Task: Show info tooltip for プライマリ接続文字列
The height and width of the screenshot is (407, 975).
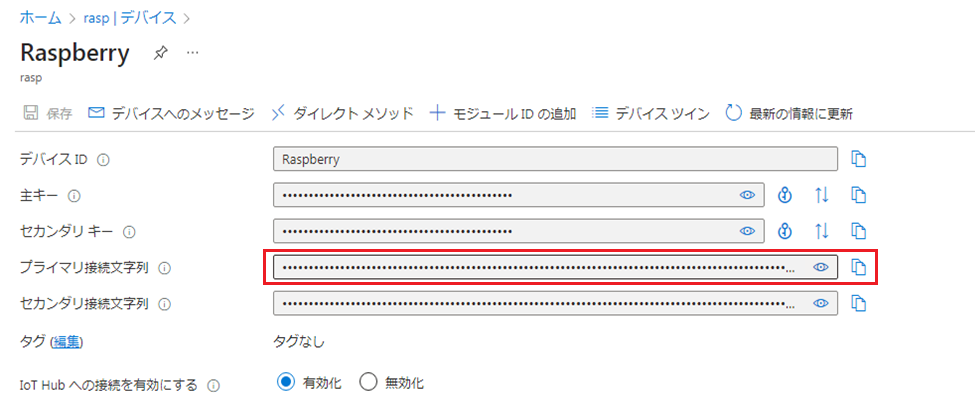Action: coord(164,268)
